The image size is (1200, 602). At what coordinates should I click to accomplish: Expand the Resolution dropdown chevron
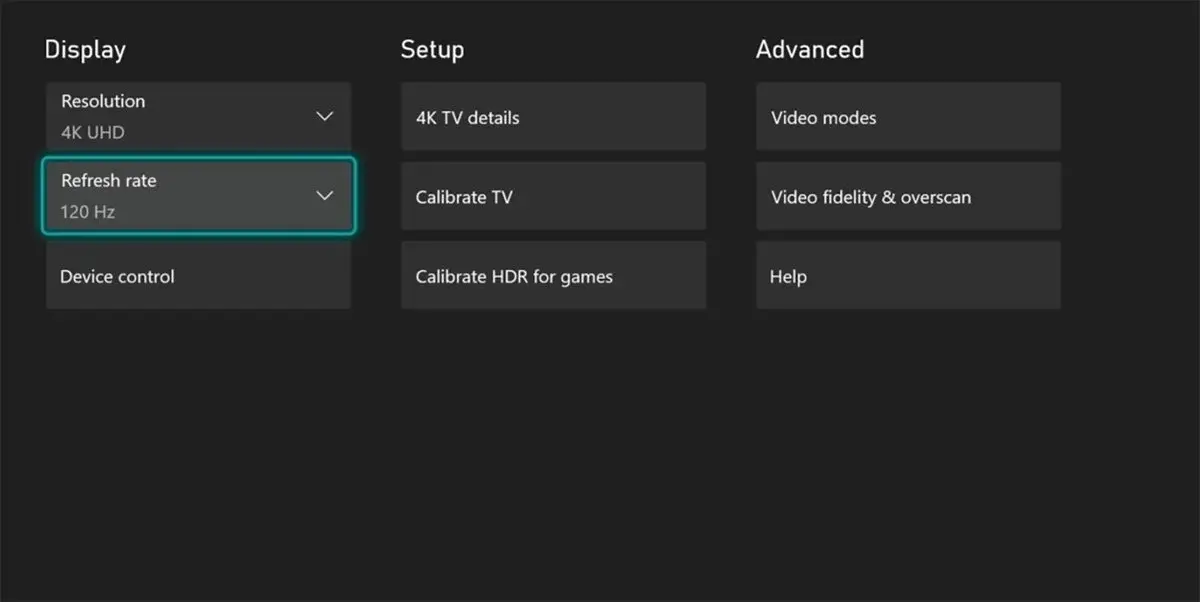point(324,116)
